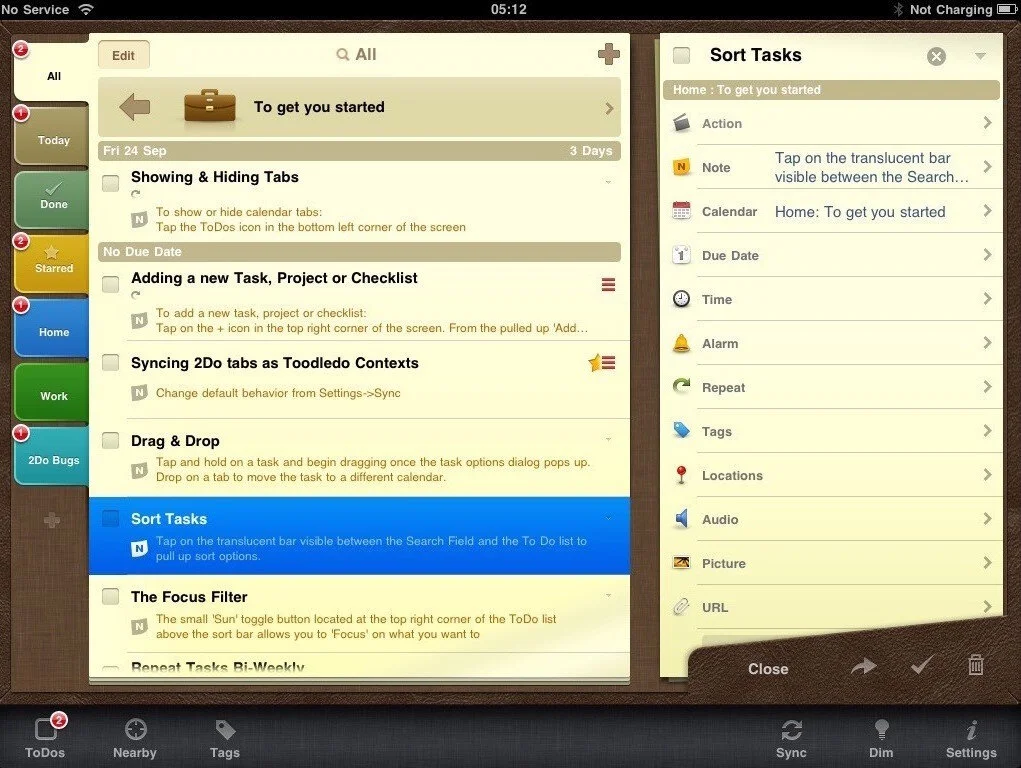Add a new task with plus icon
Image resolution: width=1021 pixels, height=768 pixels.
tap(608, 54)
